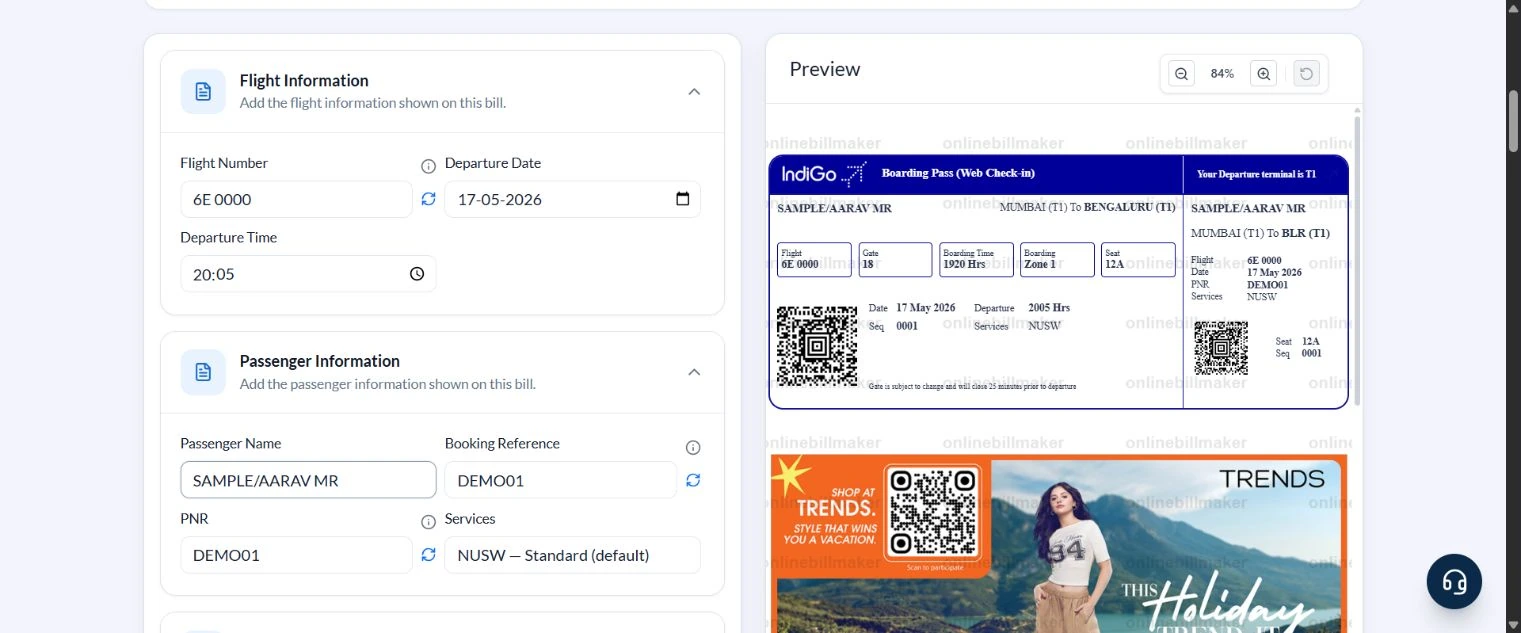Regenerate the PNR with refresh icon
Image resolution: width=1521 pixels, height=633 pixels.
pos(428,554)
